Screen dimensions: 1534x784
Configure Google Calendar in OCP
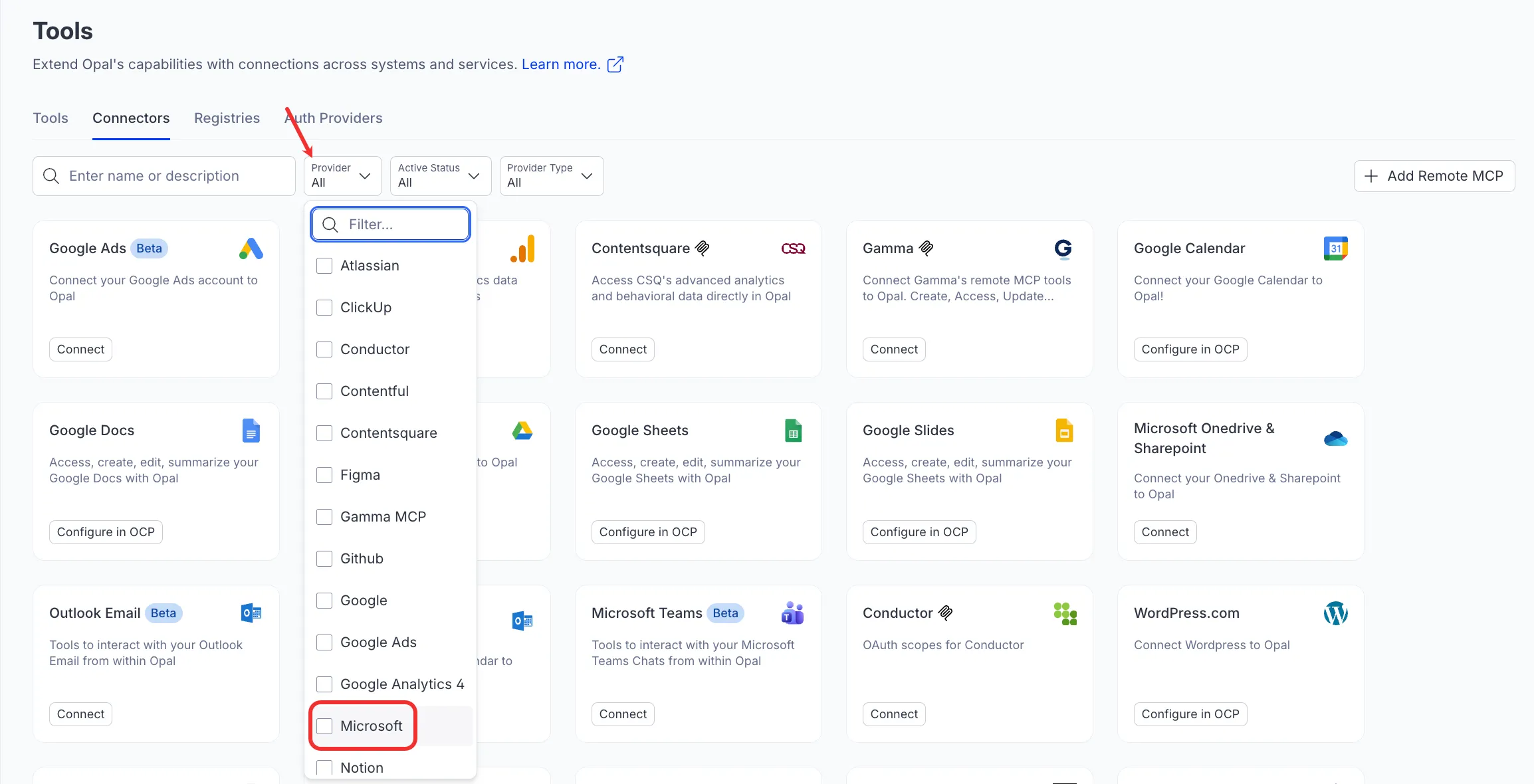tap(1190, 349)
